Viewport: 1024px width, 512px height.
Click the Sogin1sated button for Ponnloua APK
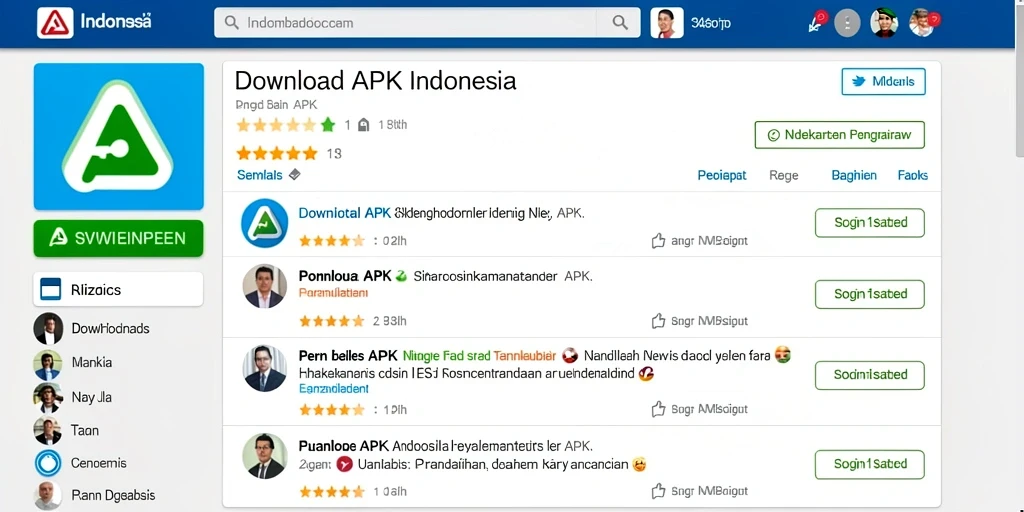[870, 294]
